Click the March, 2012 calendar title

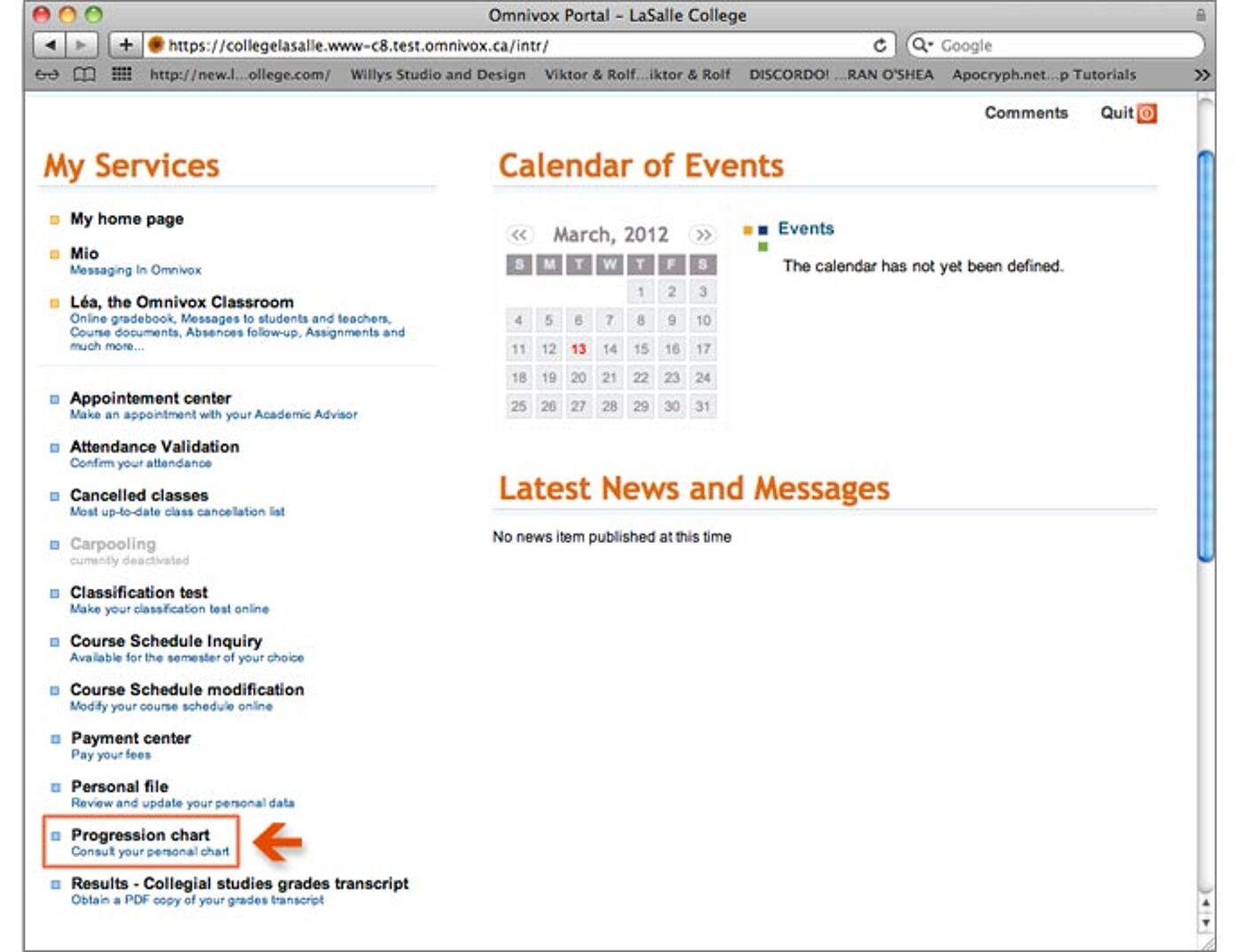pos(610,235)
